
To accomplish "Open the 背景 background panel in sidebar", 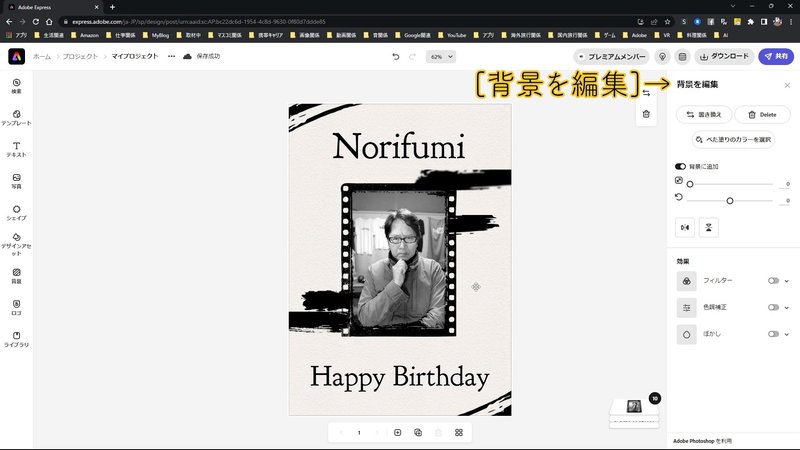I will [16, 276].
